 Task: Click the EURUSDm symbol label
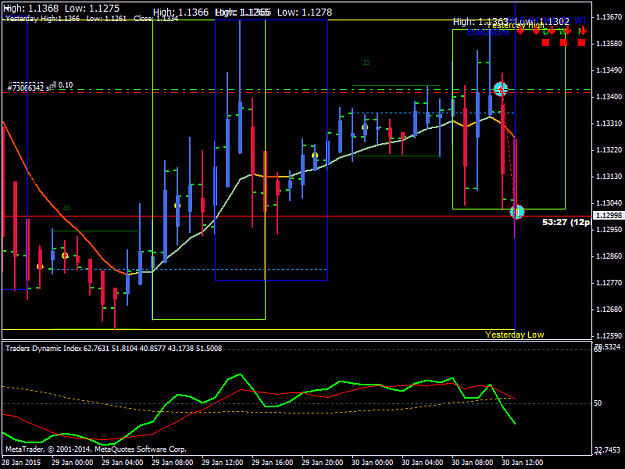pos(488,33)
